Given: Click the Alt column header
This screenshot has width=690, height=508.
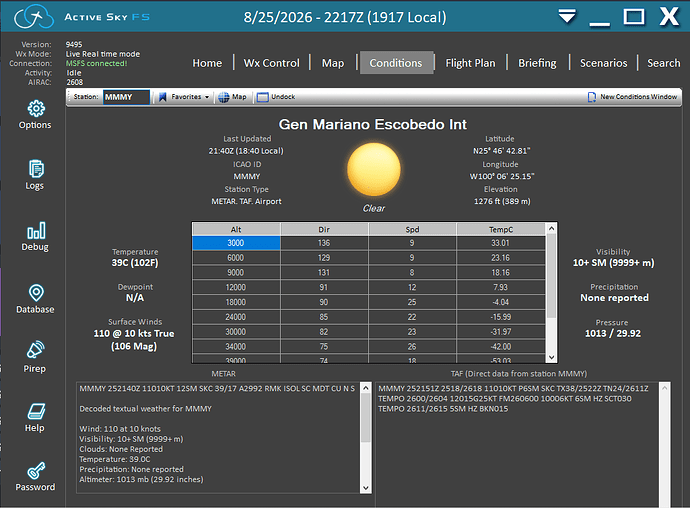Looking at the screenshot, I should (x=236, y=229).
